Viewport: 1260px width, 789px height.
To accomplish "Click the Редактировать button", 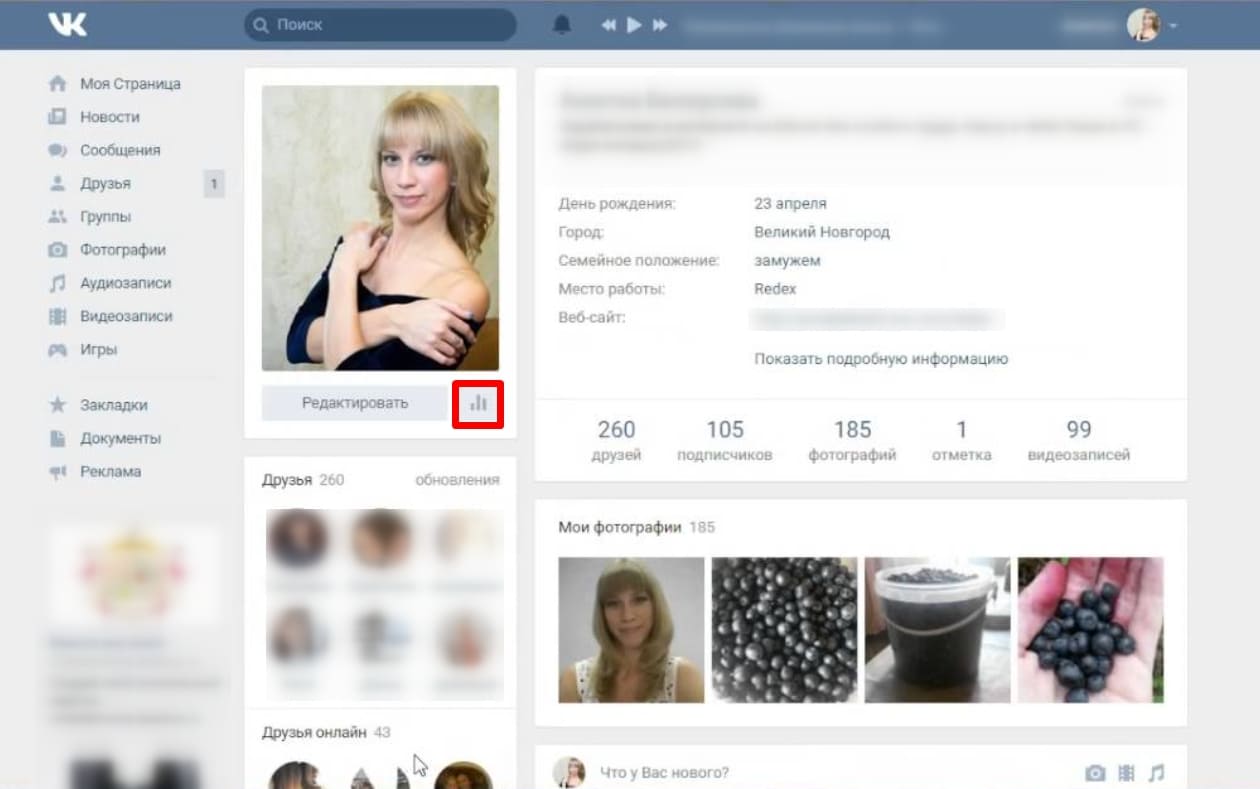I will click(x=355, y=403).
